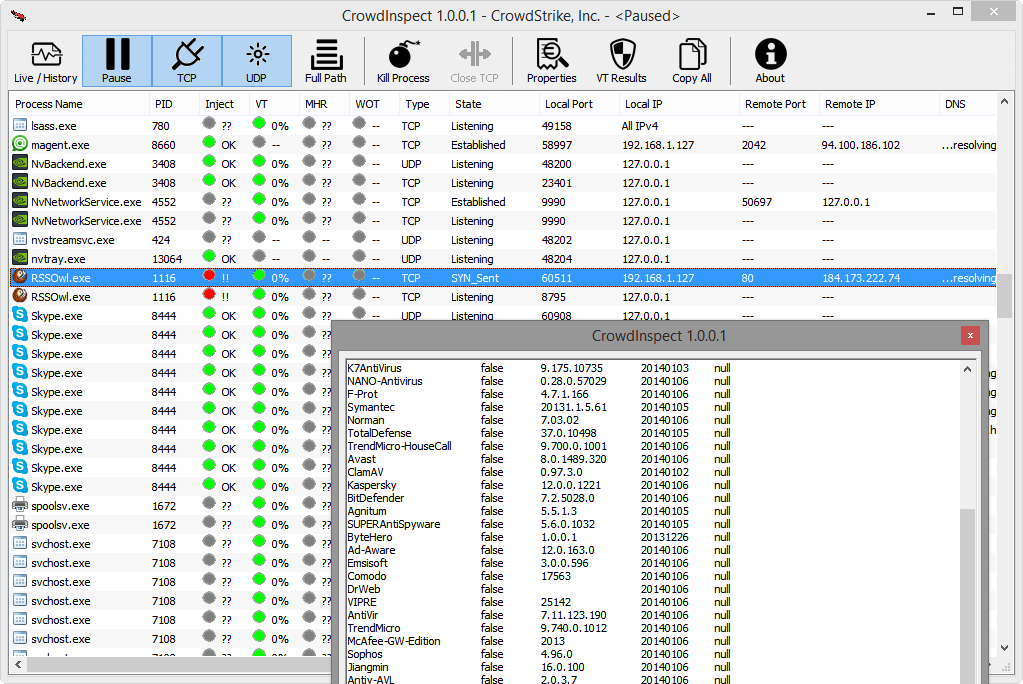This screenshot has height=684, width=1023.
Task: Toggle the UDP connections filter
Action: [257, 61]
